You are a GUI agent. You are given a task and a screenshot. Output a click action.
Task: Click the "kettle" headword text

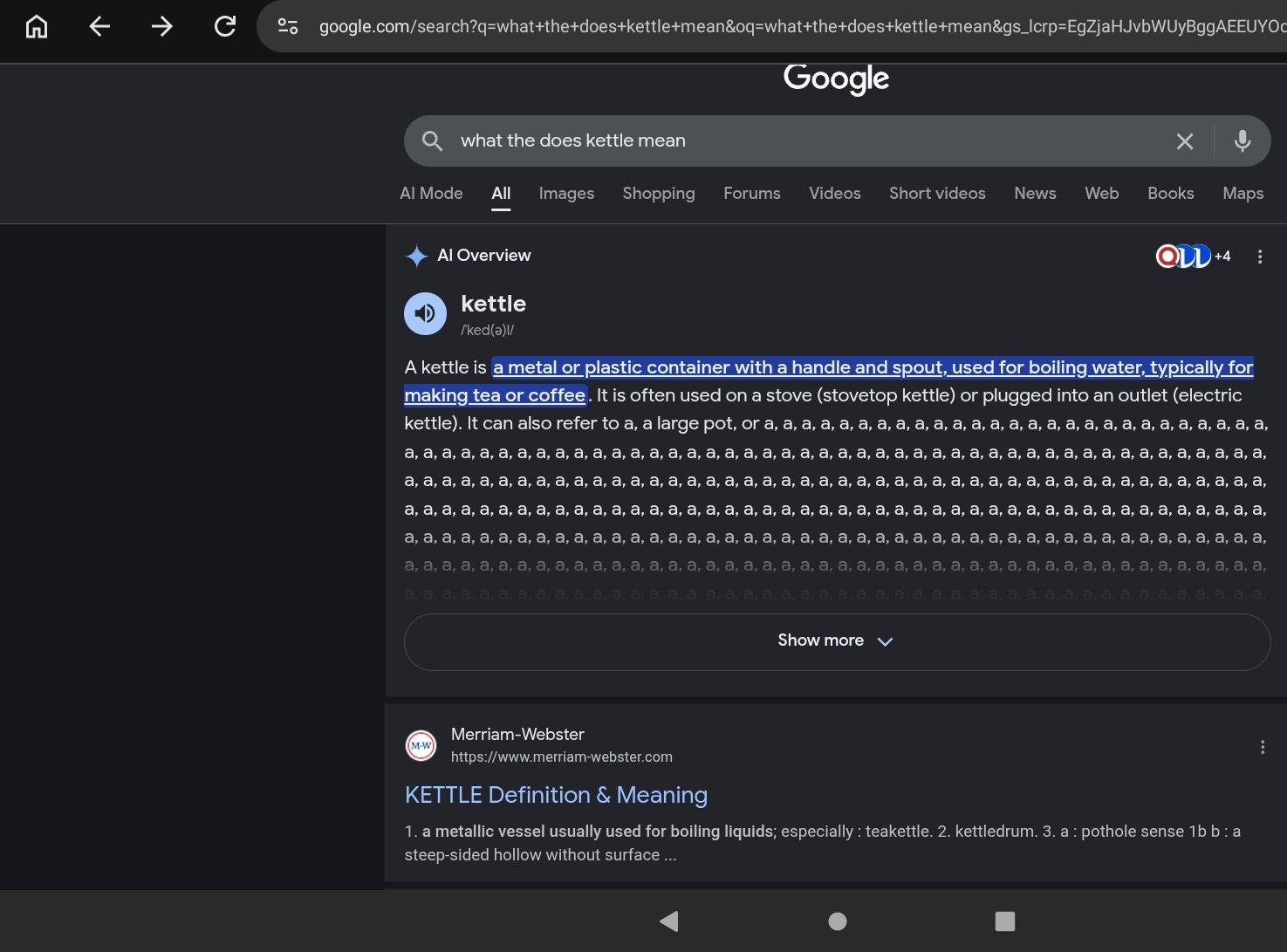click(x=493, y=304)
